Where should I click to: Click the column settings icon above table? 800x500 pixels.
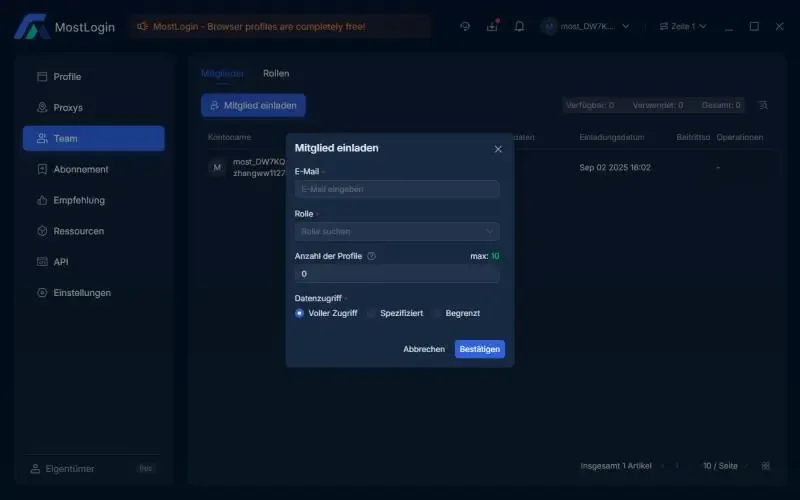click(x=763, y=105)
